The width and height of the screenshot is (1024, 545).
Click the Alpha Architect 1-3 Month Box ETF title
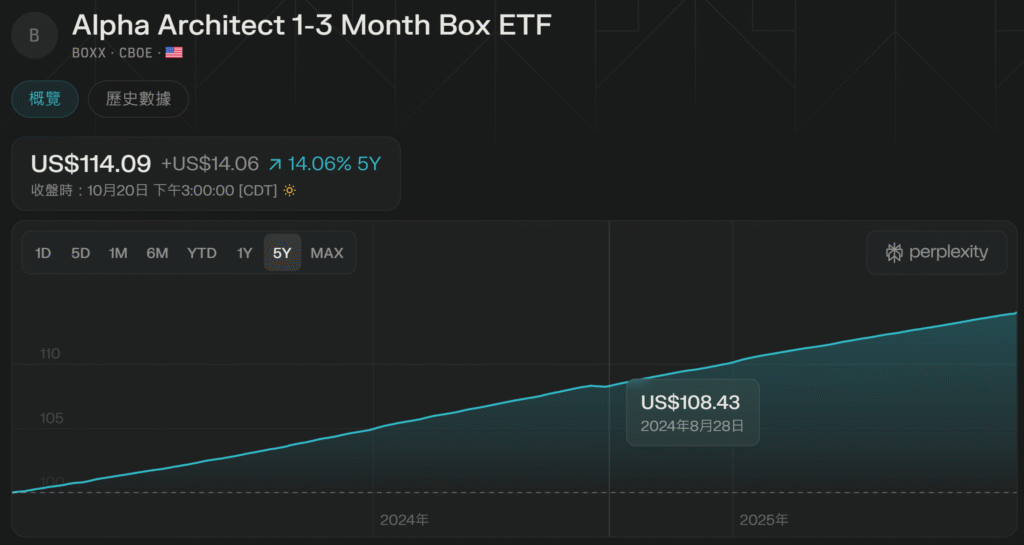pos(311,26)
